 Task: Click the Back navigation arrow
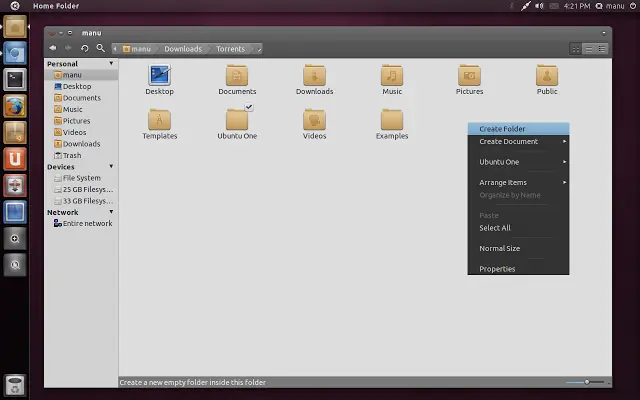(53, 48)
